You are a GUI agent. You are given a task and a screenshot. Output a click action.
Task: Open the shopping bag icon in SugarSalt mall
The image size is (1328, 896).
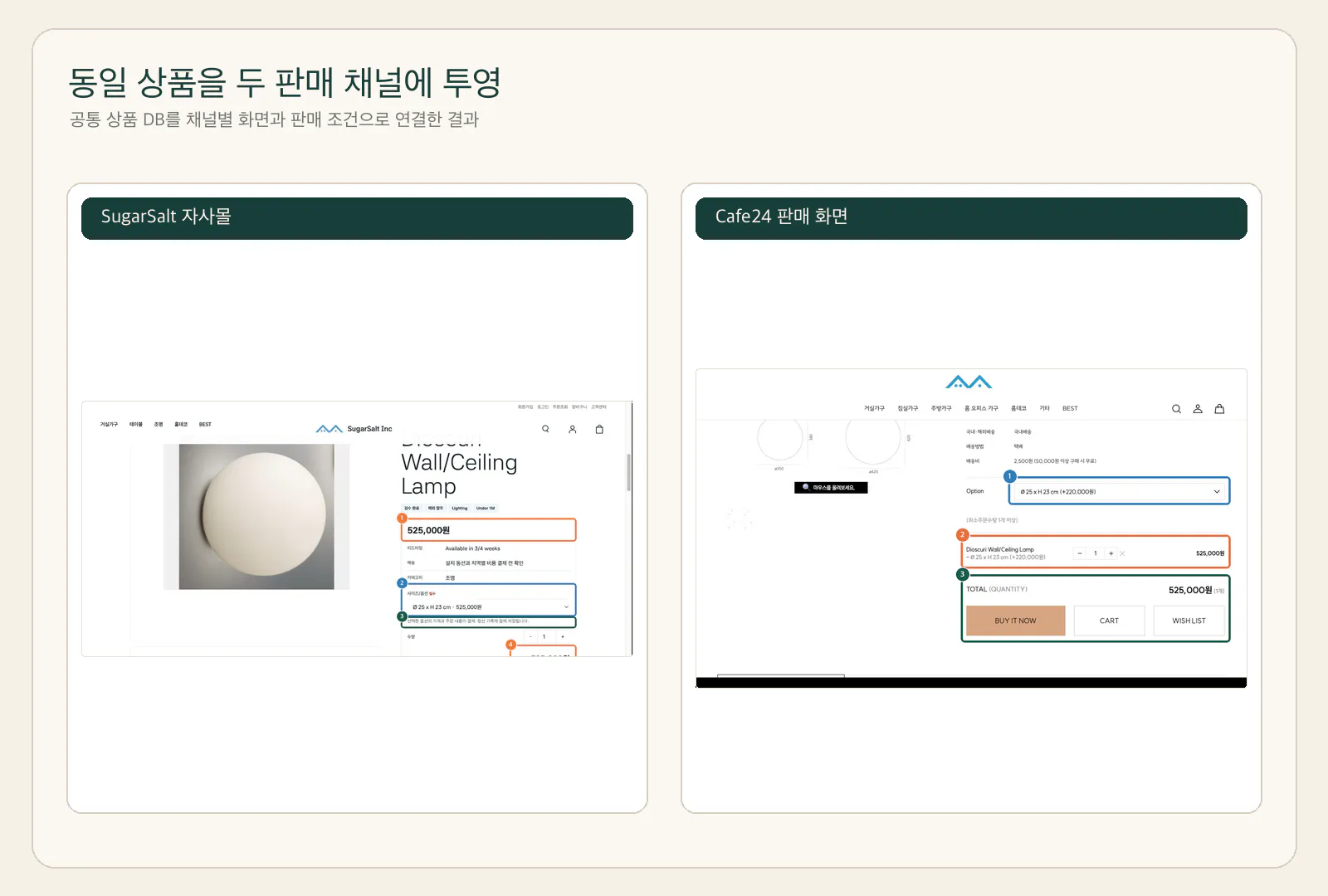pyautogui.click(x=599, y=429)
